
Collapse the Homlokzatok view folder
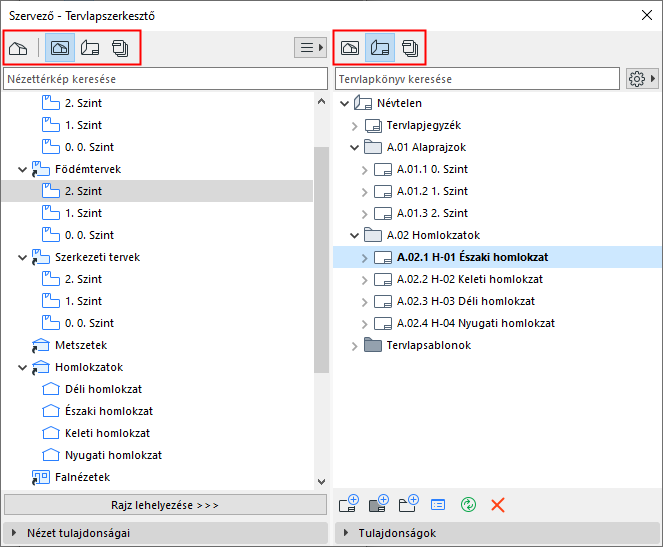click(22, 367)
